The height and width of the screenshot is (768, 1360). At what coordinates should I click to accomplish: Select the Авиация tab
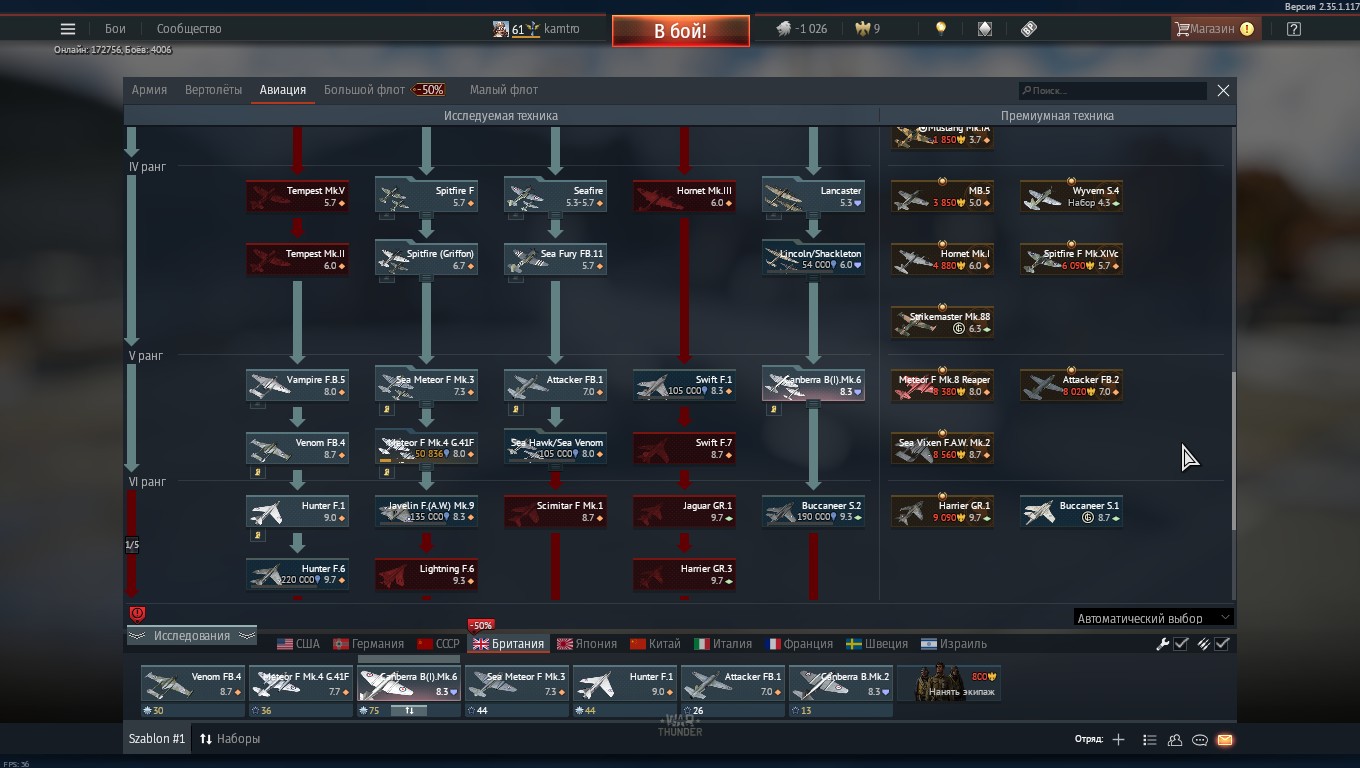(x=283, y=90)
